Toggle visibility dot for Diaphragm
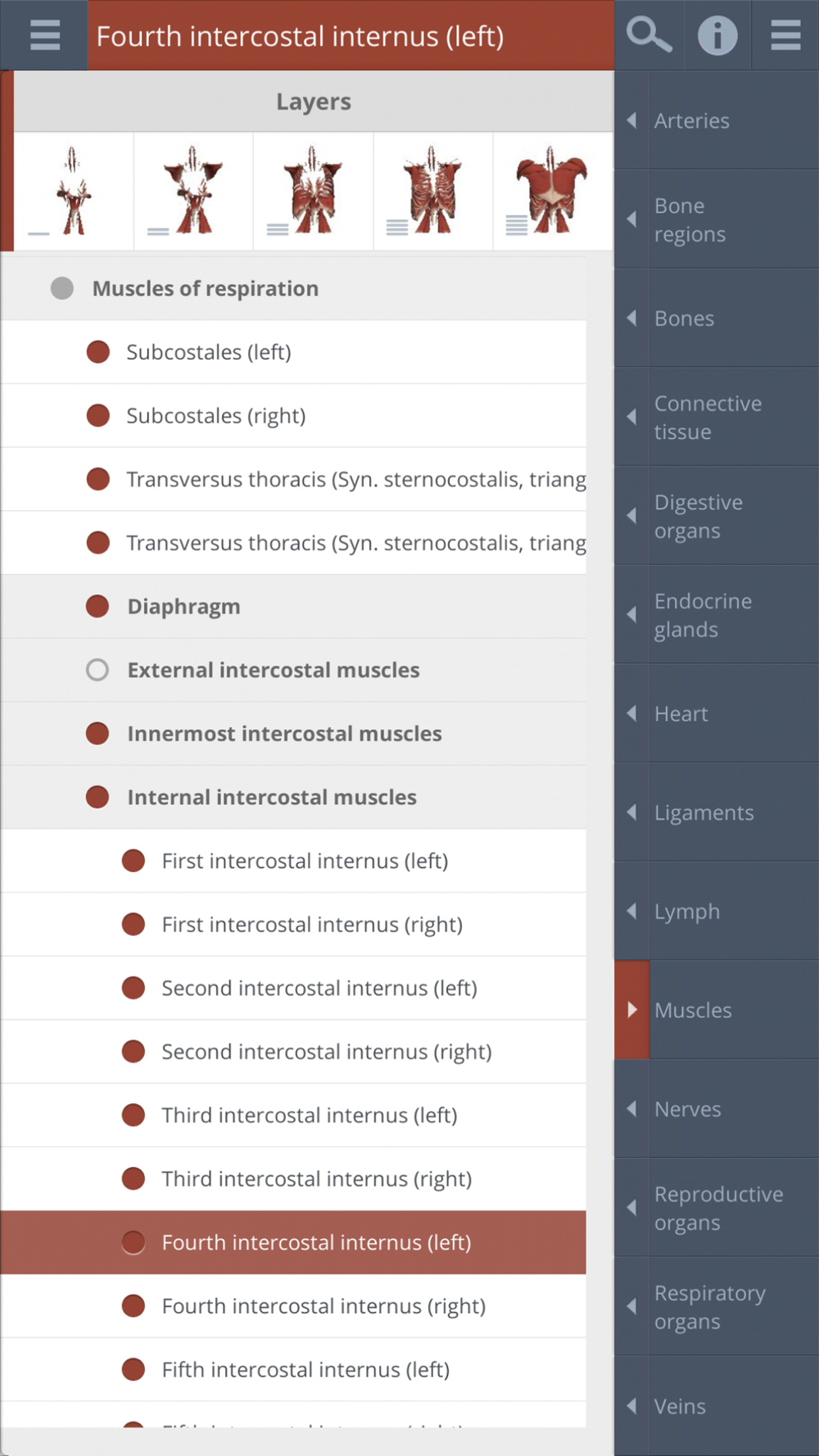This screenshot has height=1456, width=819. click(97, 606)
